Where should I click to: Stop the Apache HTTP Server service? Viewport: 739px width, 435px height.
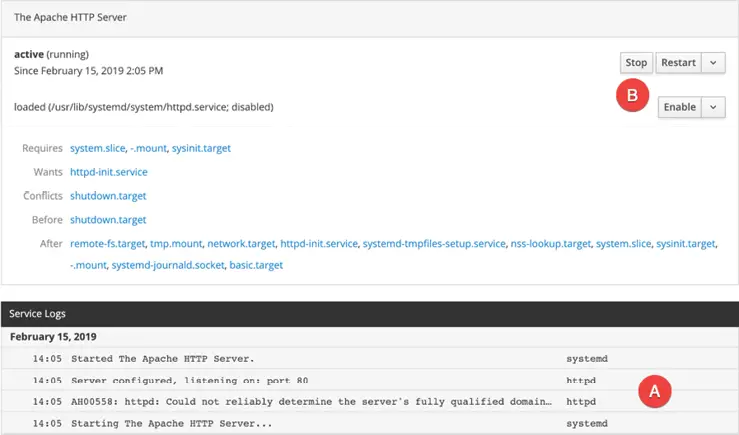coord(636,62)
